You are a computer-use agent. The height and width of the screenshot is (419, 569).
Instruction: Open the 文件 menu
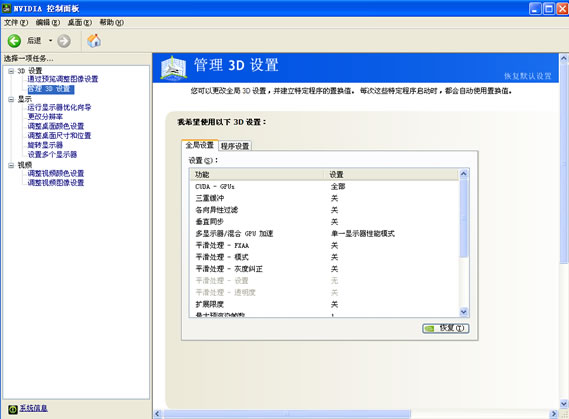pos(16,22)
